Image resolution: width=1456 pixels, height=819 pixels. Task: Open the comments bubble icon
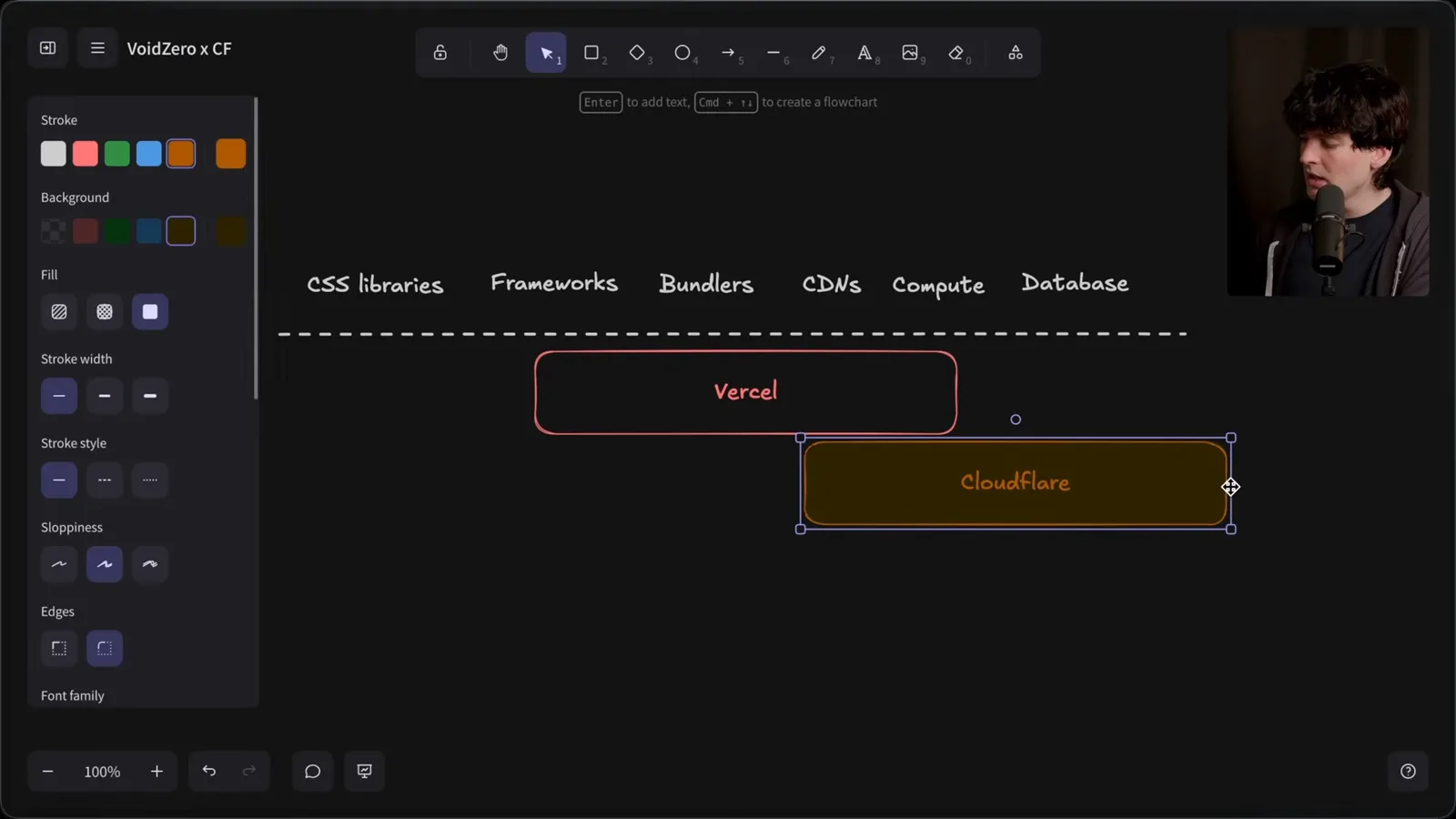(313, 772)
